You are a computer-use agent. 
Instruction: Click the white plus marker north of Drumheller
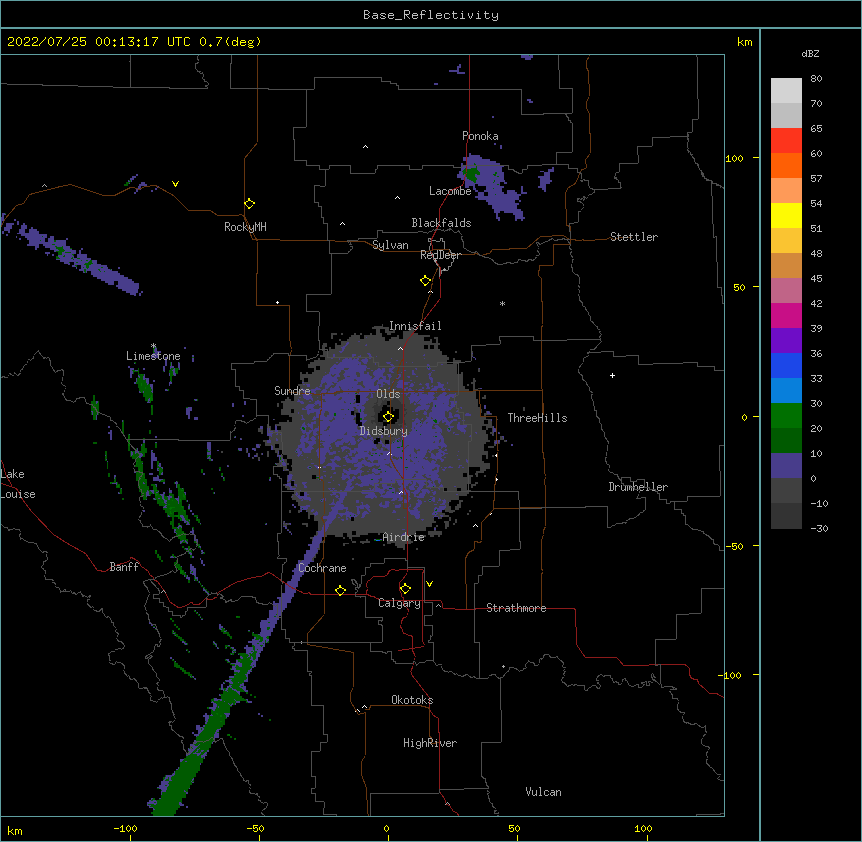612,375
